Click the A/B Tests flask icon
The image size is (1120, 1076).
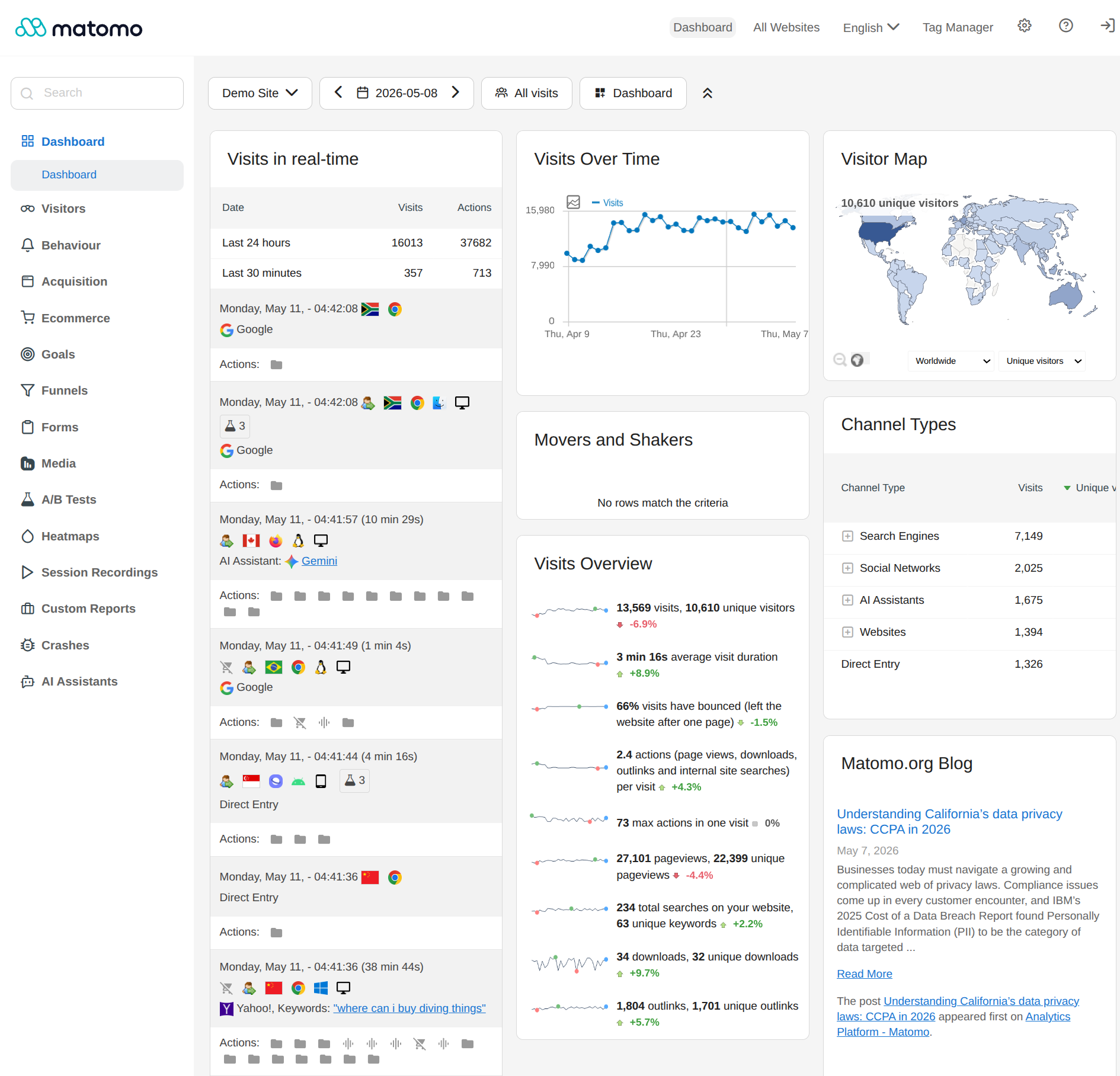(x=28, y=499)
